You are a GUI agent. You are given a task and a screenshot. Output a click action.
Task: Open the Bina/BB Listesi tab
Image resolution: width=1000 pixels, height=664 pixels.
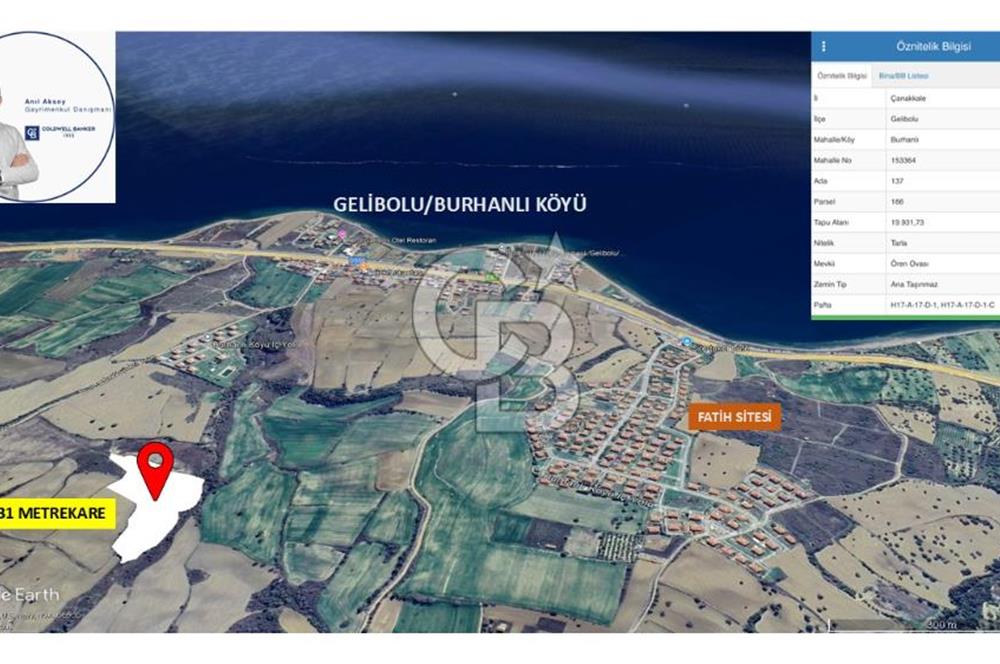903,76
